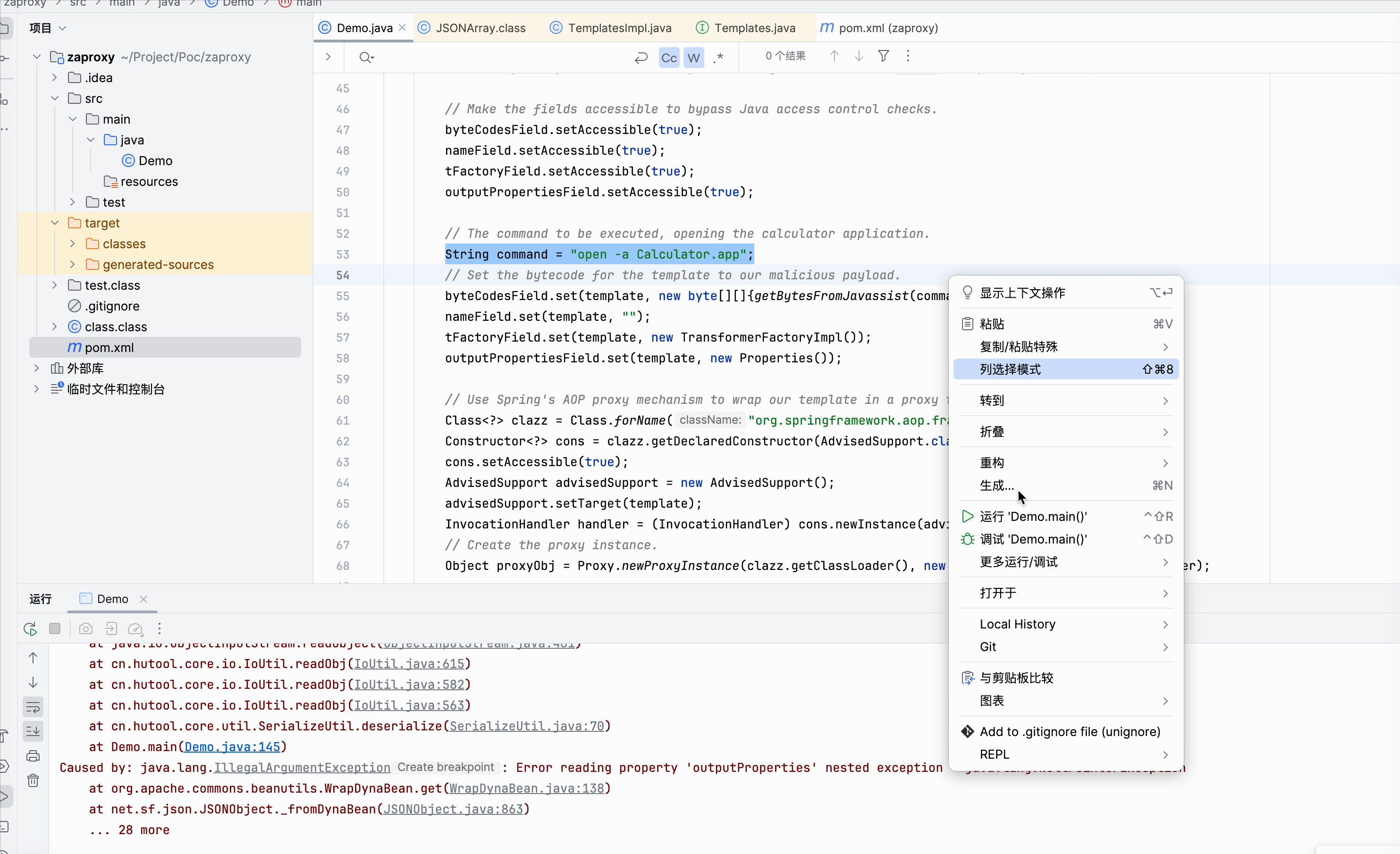Click the filter search results icon
The width and height of the screenshot is (1400, 854).
(883, 56)
